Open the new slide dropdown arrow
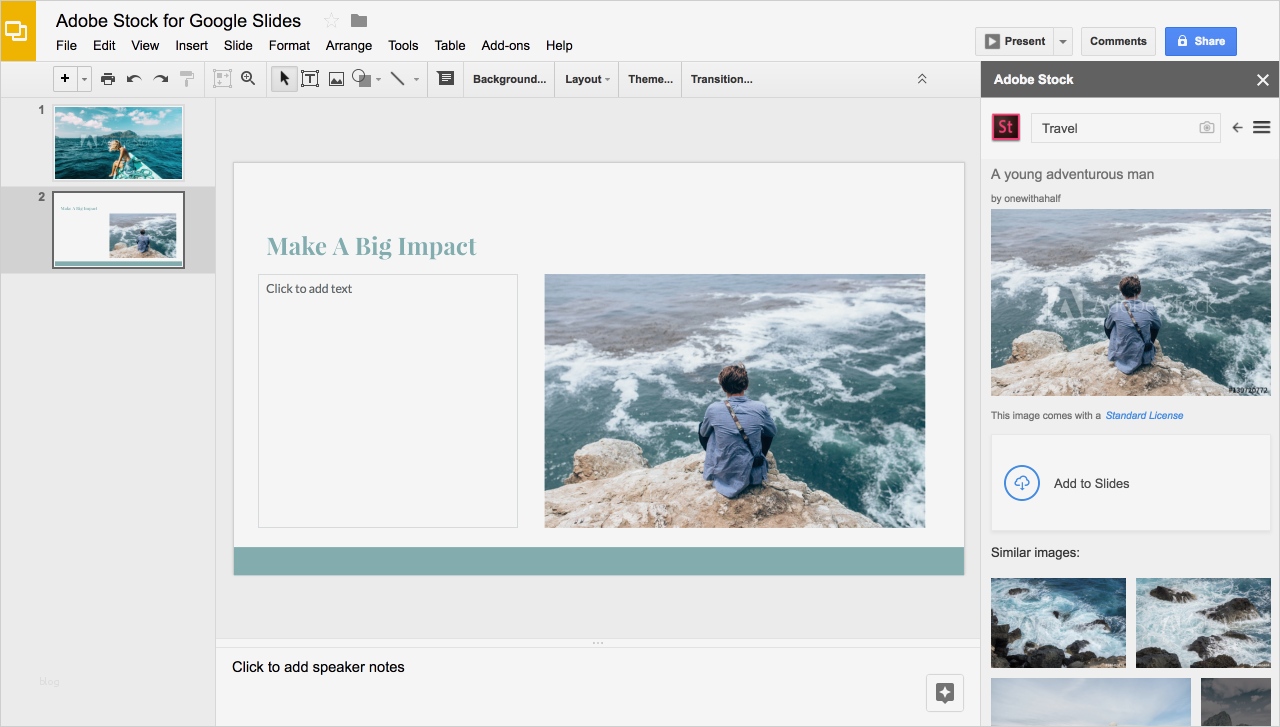 point(84,79)
